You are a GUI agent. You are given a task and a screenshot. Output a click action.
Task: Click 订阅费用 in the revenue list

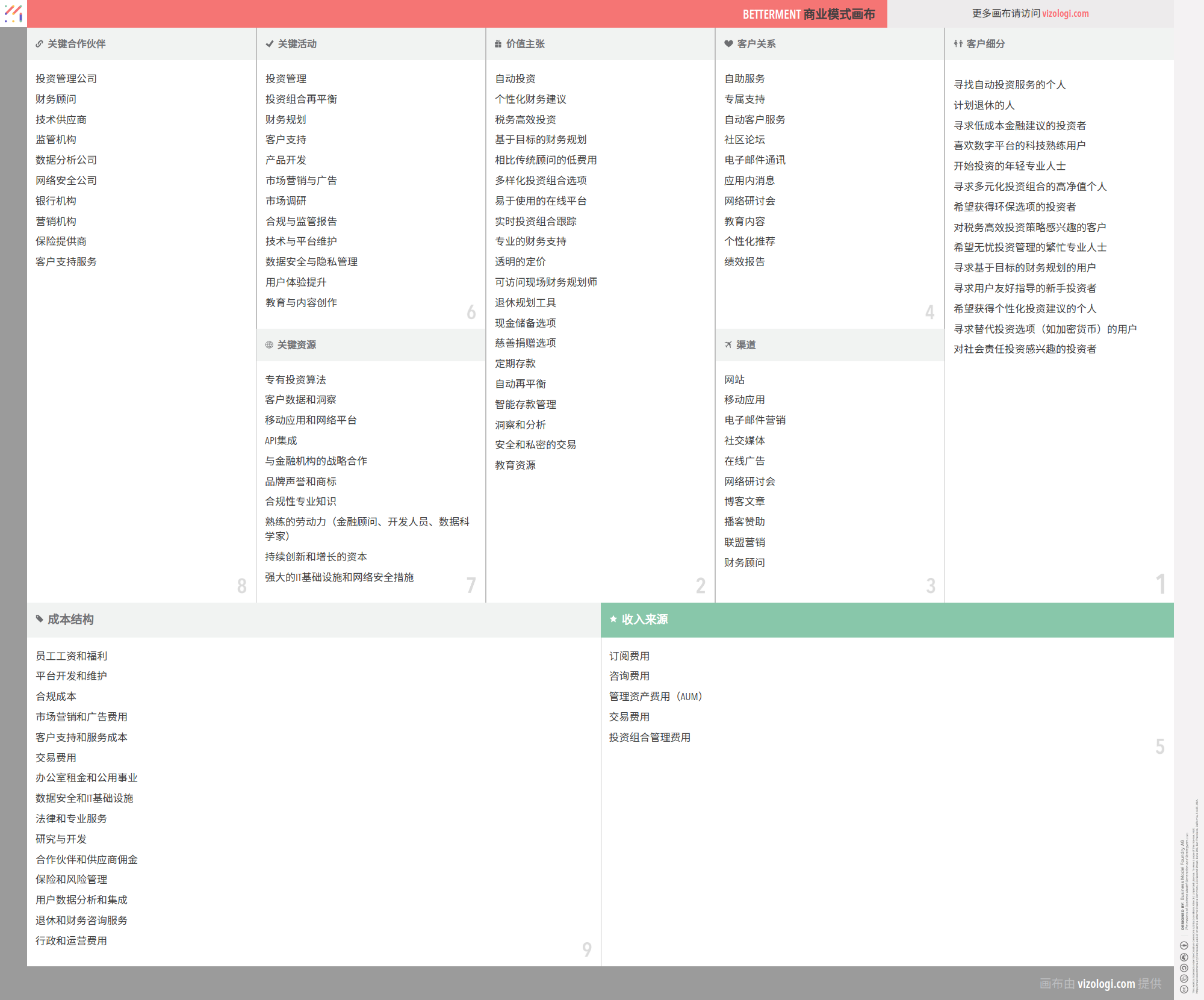(629, 656)
